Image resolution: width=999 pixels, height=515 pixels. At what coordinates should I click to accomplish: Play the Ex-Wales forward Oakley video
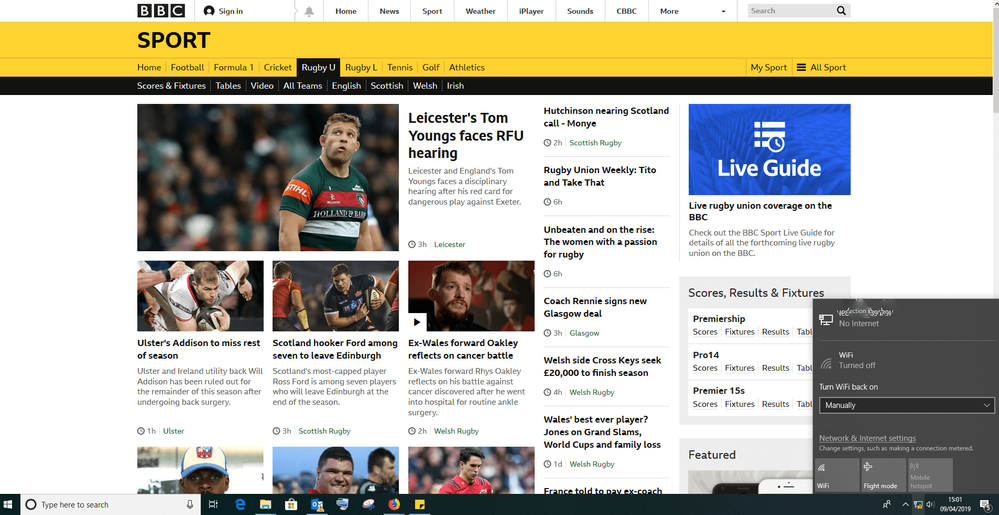coord(418,322)
